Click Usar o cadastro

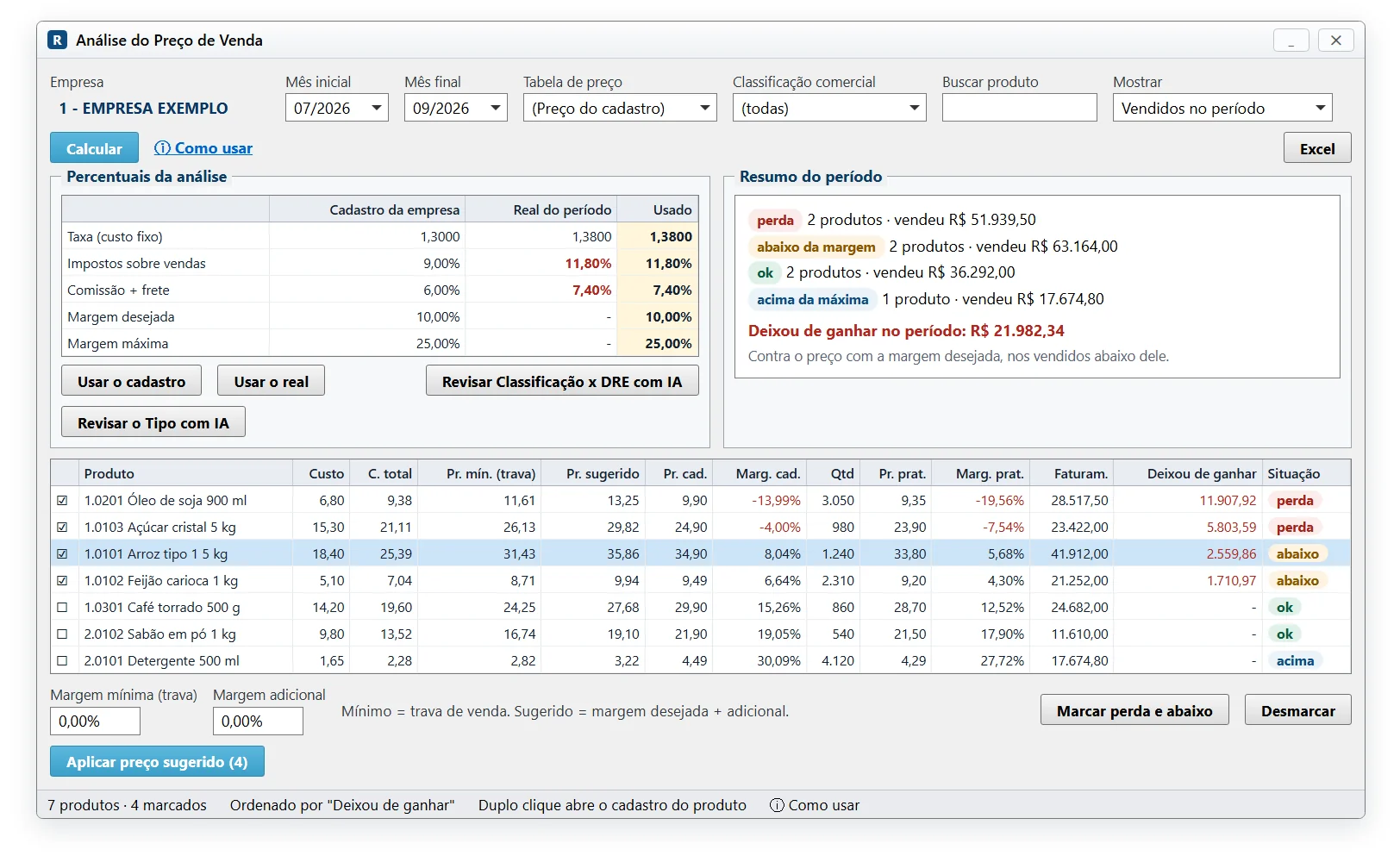(x=131, y=381)
